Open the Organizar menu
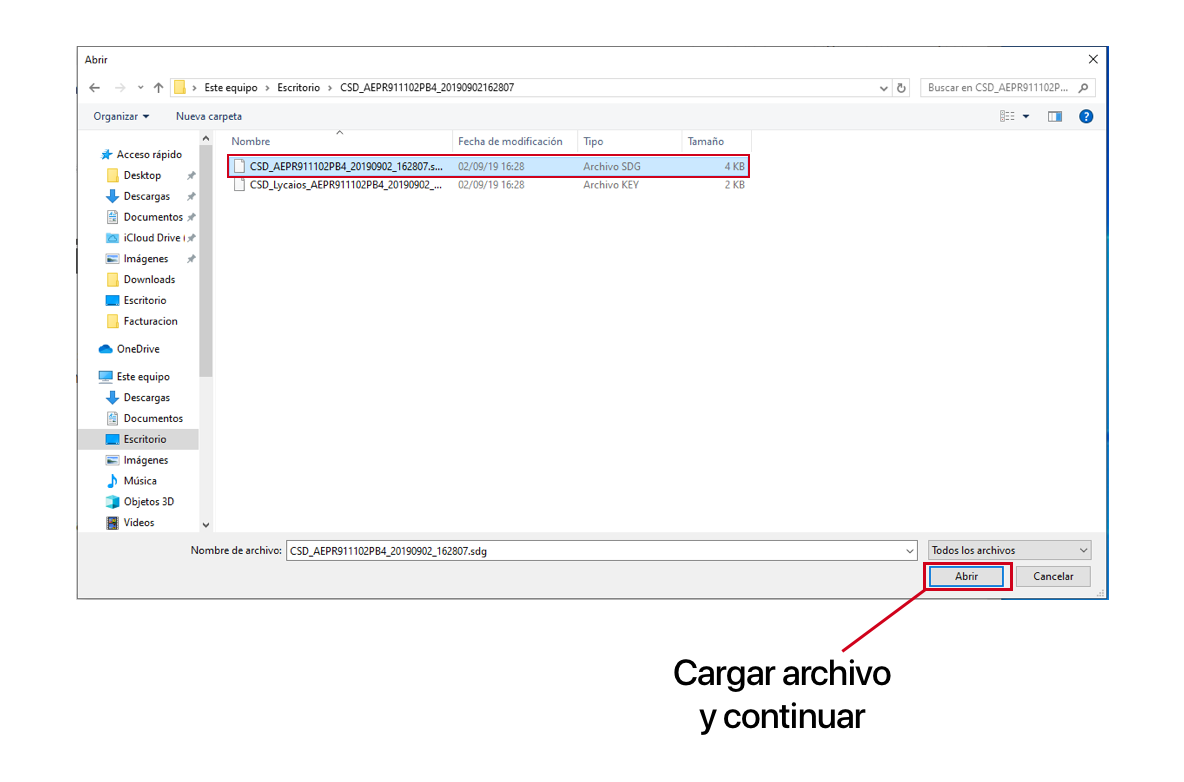 pyautogui.click(x=121, y=116)
